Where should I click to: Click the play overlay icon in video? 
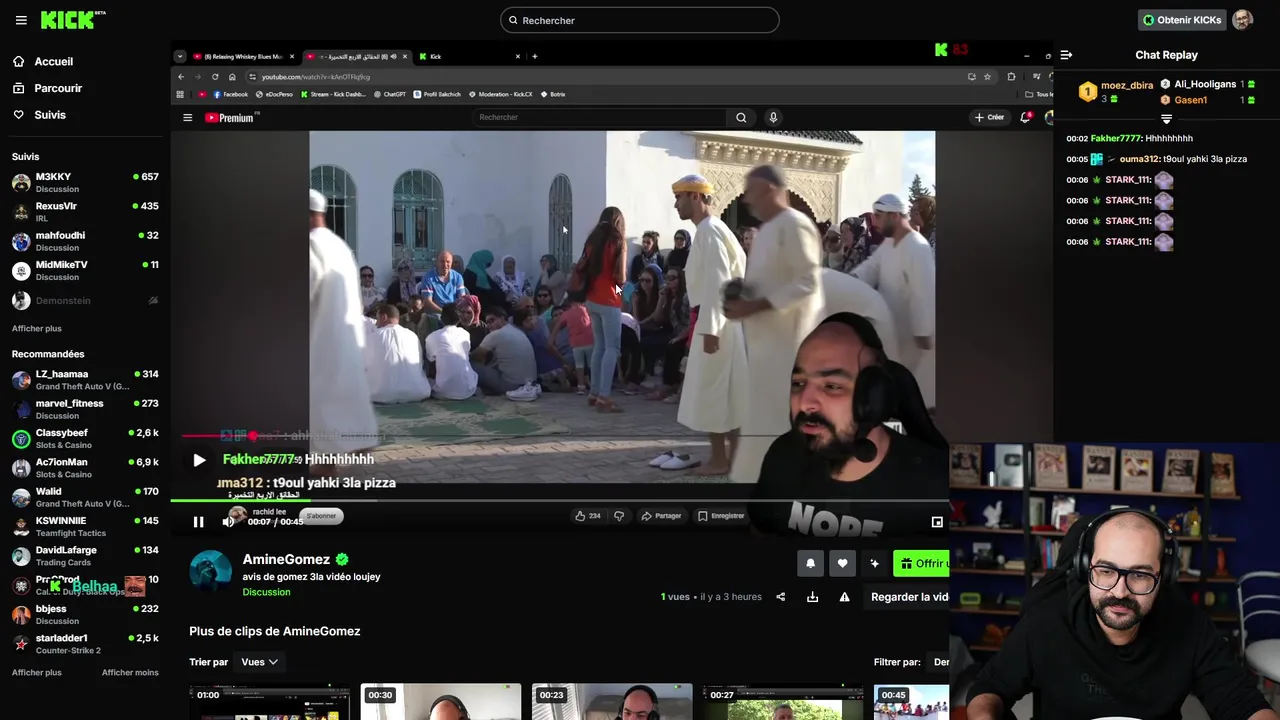coord(199,461)
